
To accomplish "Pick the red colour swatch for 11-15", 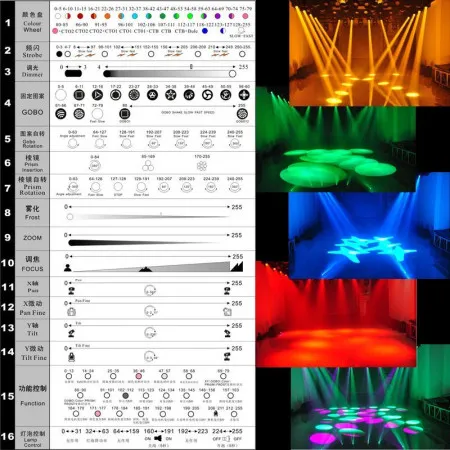I will [80, 16].
